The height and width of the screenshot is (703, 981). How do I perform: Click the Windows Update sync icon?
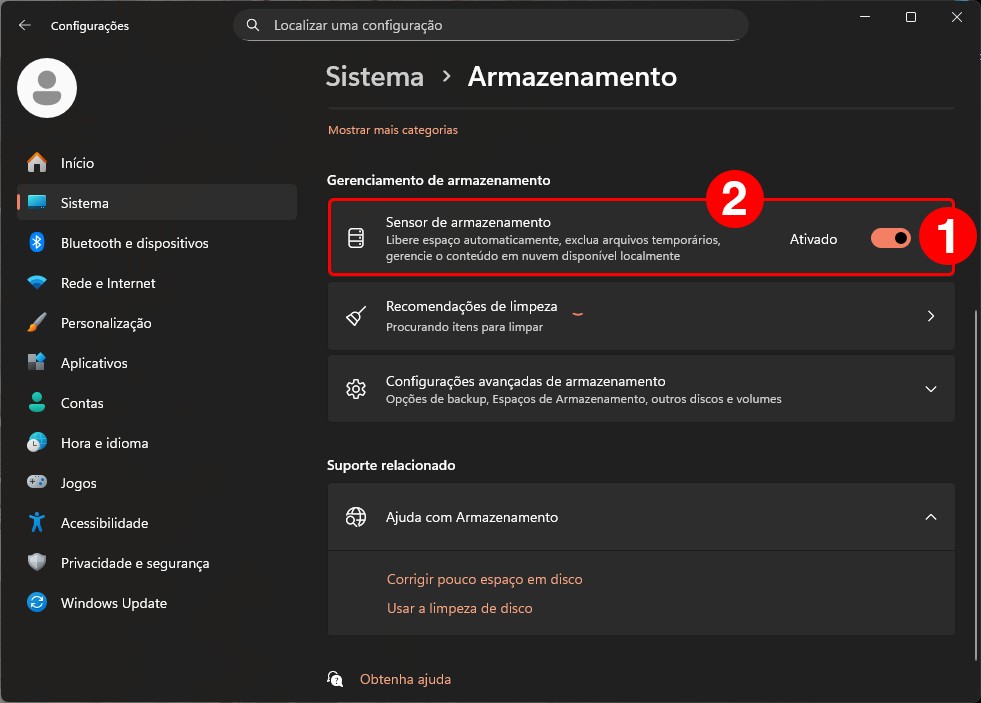37,603
